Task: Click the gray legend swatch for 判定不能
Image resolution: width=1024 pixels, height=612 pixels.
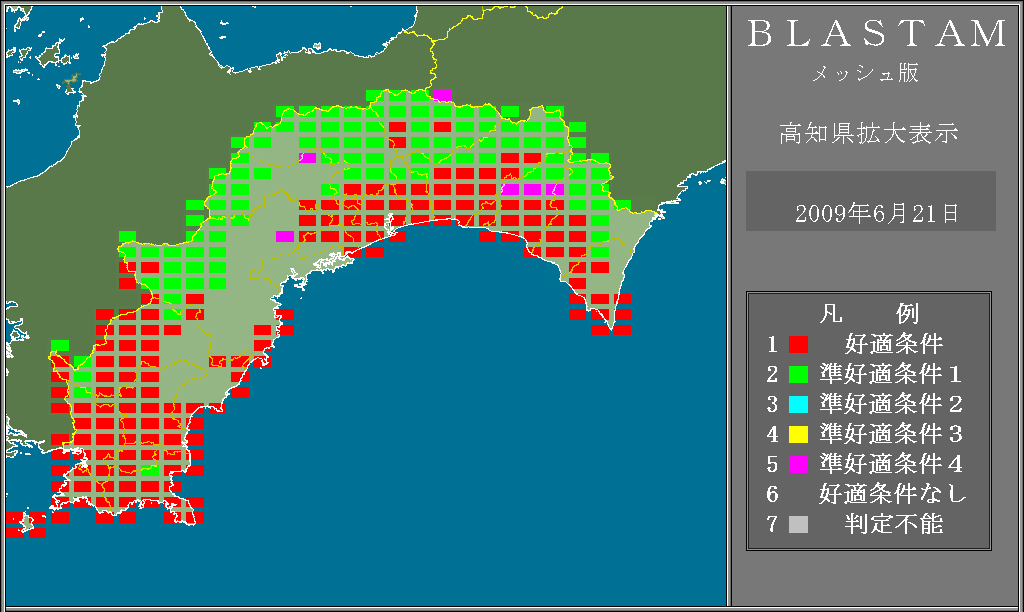Action: tap(798, 524)
